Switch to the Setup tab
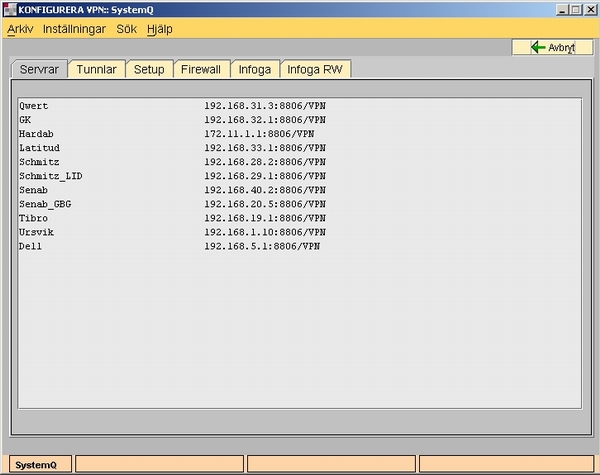The image size is (600, 475). (x=149, y=69)
